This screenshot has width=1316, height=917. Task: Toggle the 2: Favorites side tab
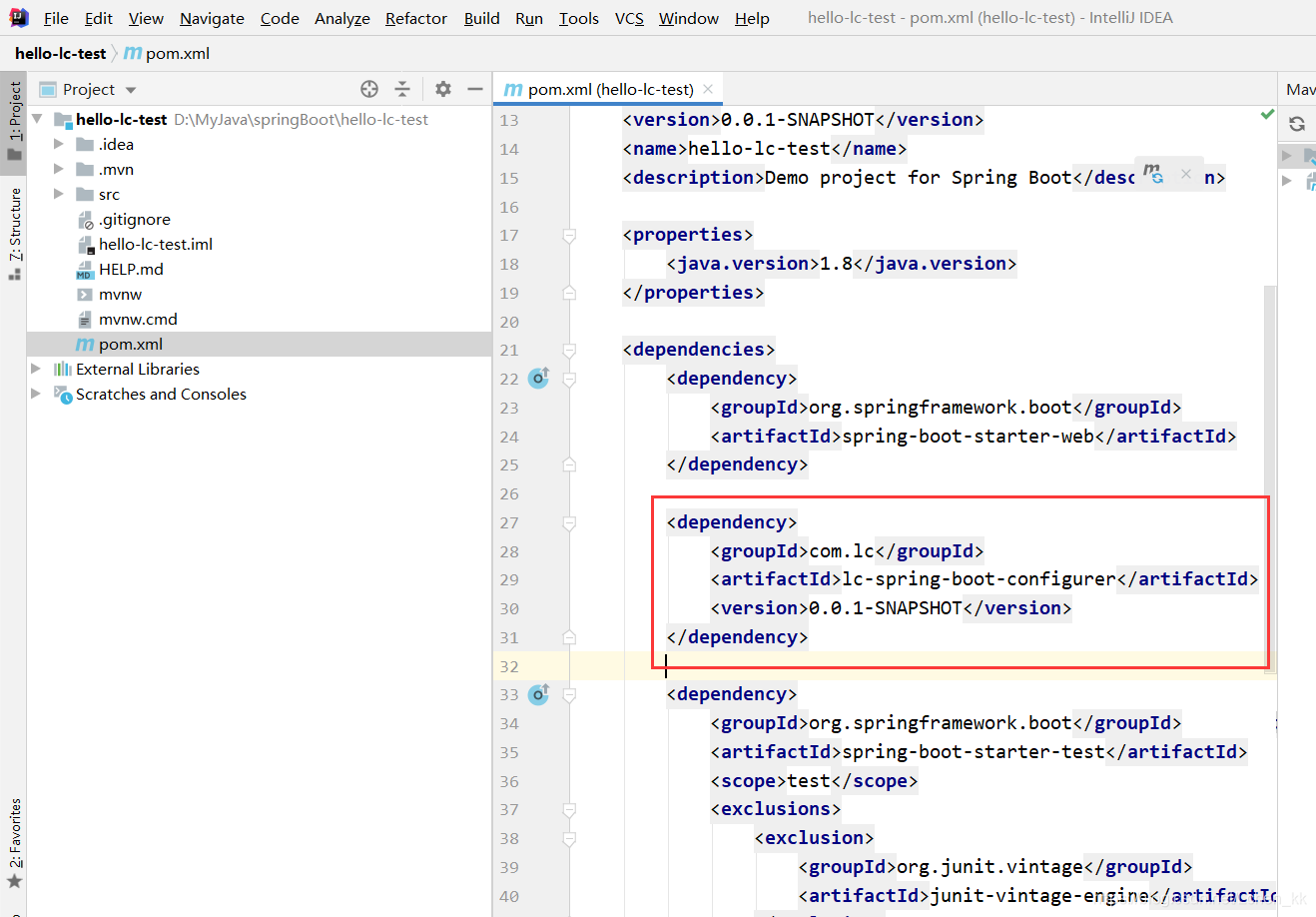(14, 844)
